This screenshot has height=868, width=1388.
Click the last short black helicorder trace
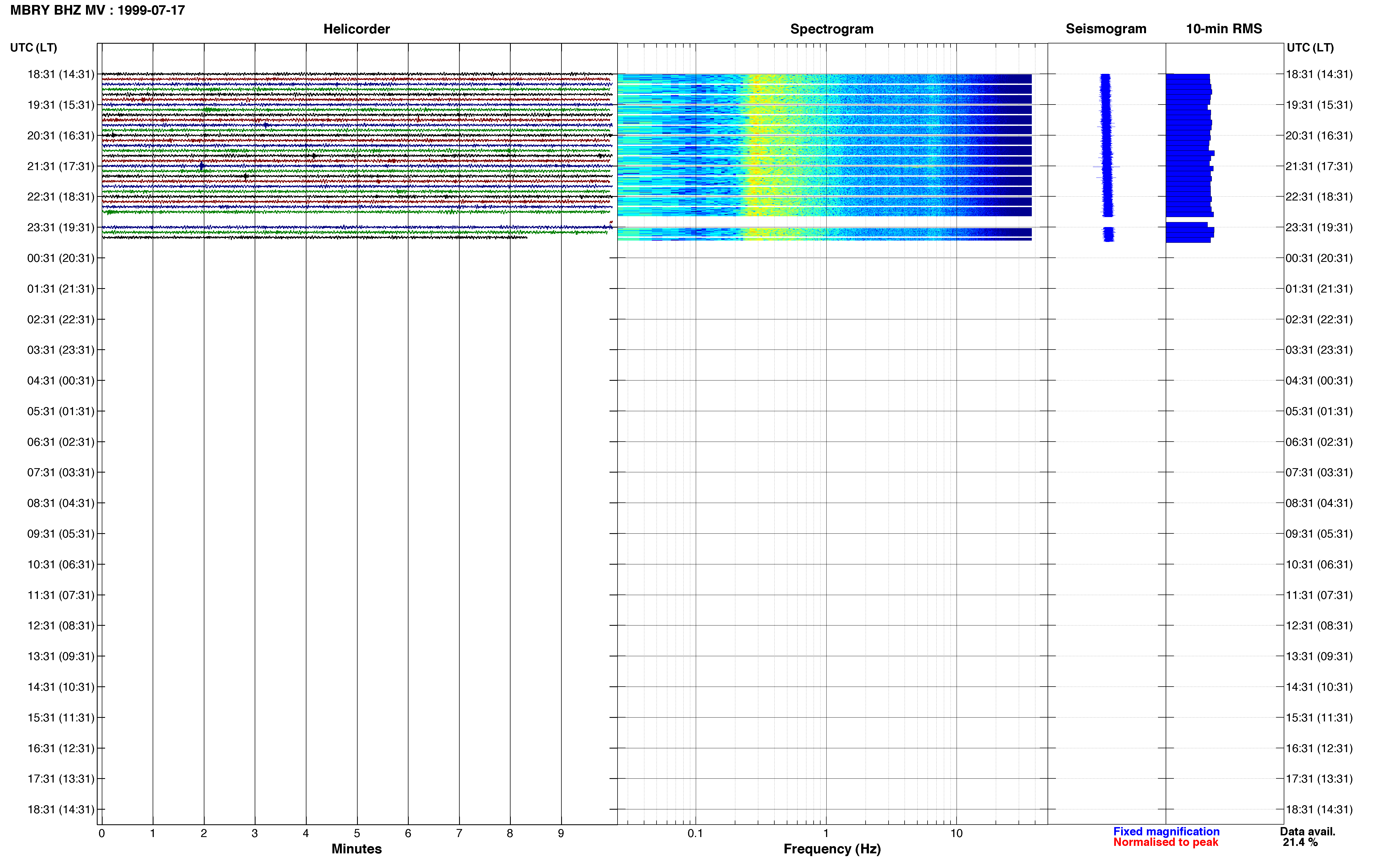click(314, 237)
